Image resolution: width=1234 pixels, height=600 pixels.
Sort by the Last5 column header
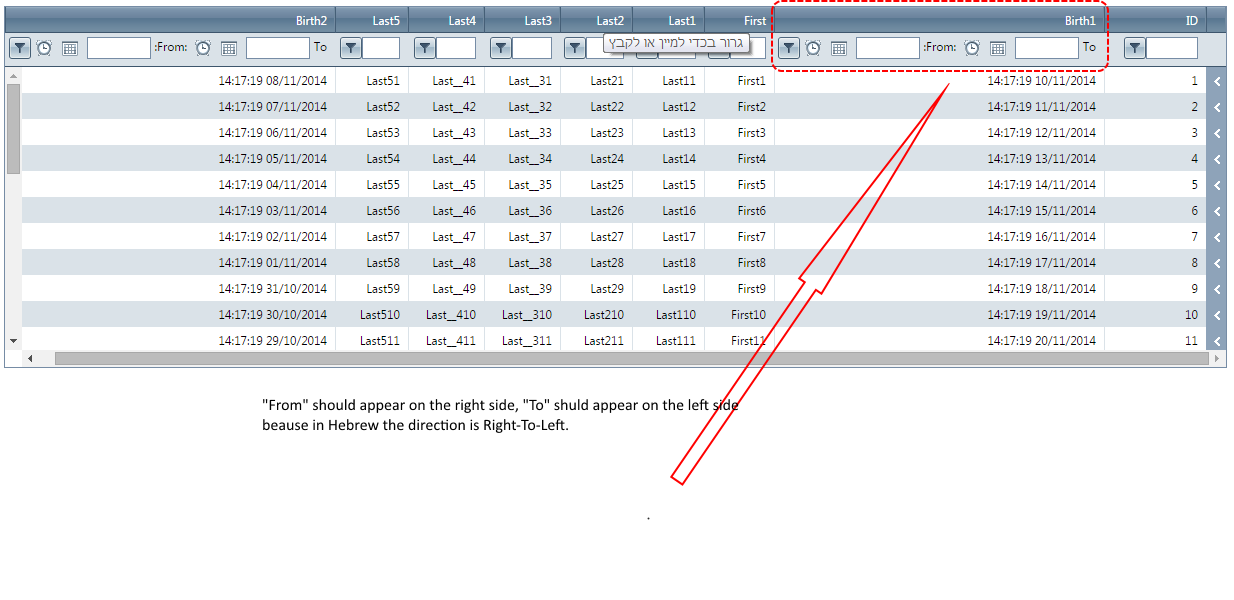pos(372,20)
